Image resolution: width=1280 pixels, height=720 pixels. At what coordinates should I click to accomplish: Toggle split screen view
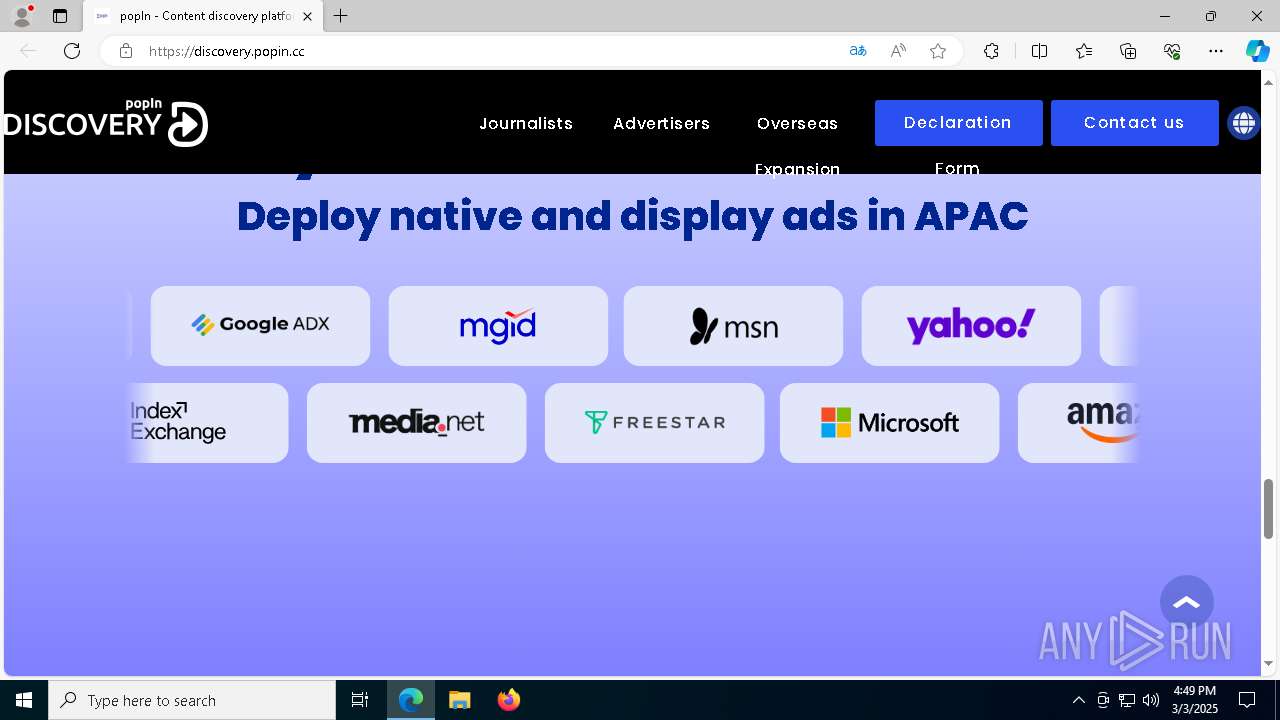pos(1039,51)
